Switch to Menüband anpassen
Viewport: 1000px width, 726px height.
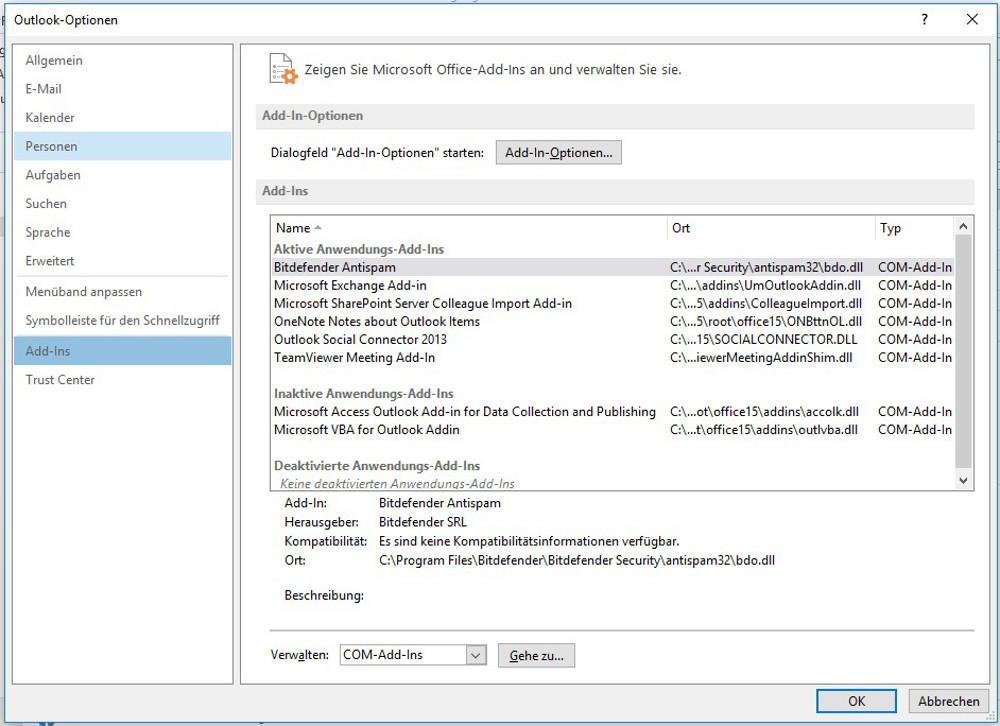coord(82,291)
